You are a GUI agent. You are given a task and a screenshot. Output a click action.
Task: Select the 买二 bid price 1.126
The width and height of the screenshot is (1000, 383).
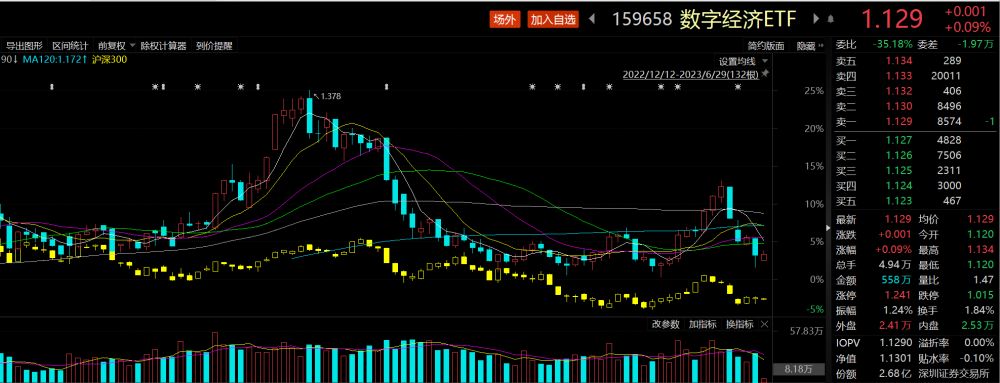[x=900, y=155]
